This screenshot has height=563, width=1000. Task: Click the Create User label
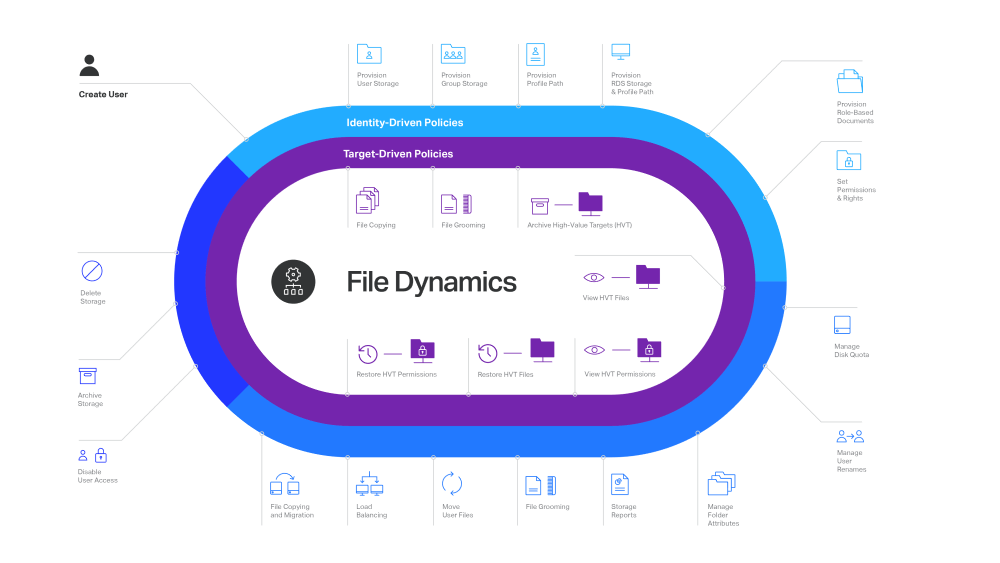click(103, 94)
